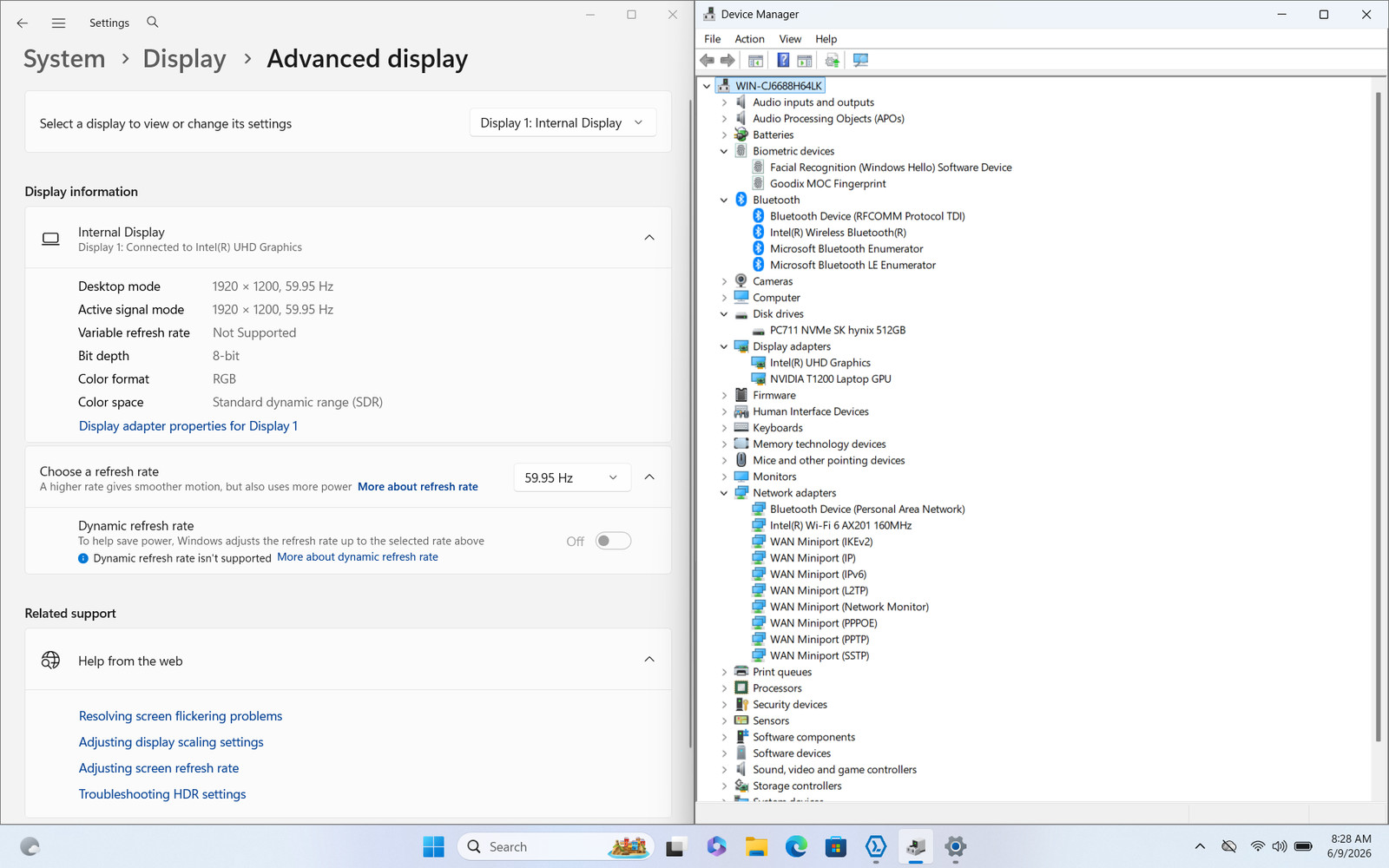
Task: Click Scan for hardware changes toolbar icon
Action: coord(860,60)
